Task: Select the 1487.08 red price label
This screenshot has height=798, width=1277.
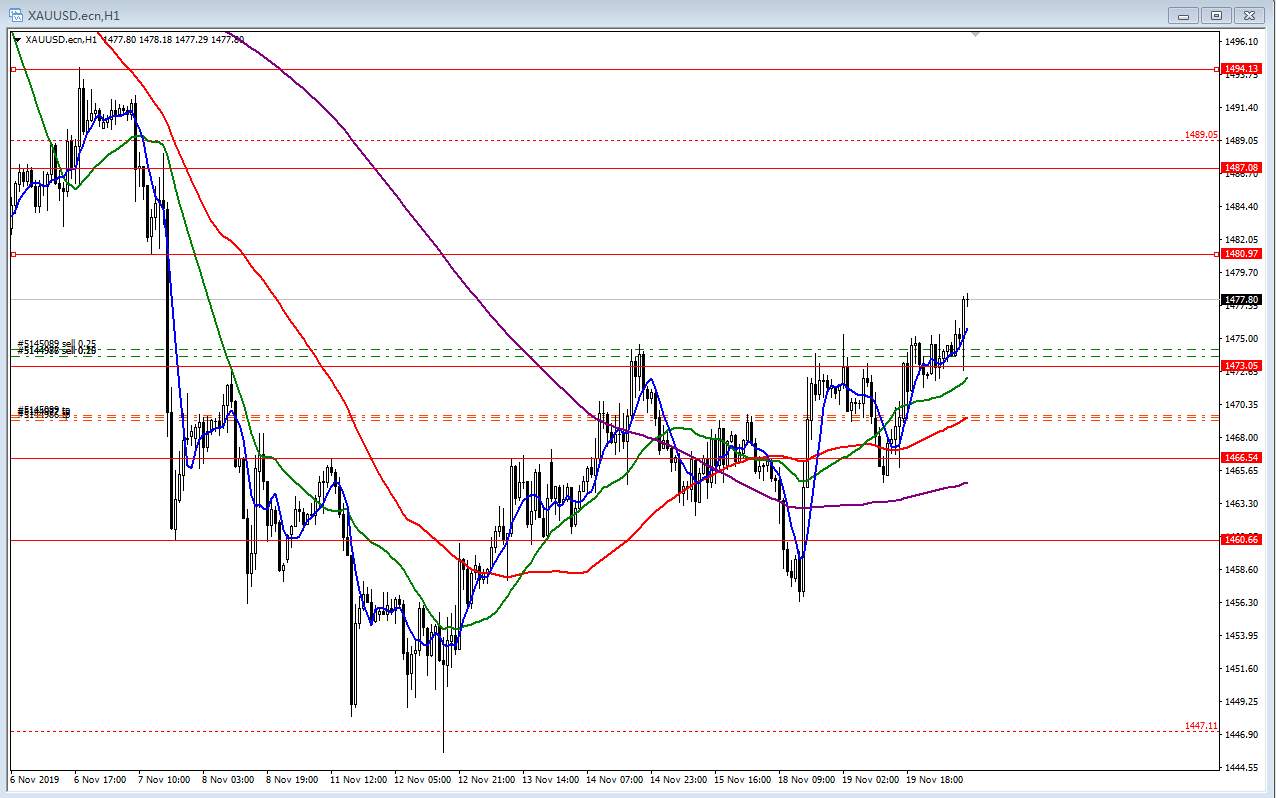Action: (1242, 168)
